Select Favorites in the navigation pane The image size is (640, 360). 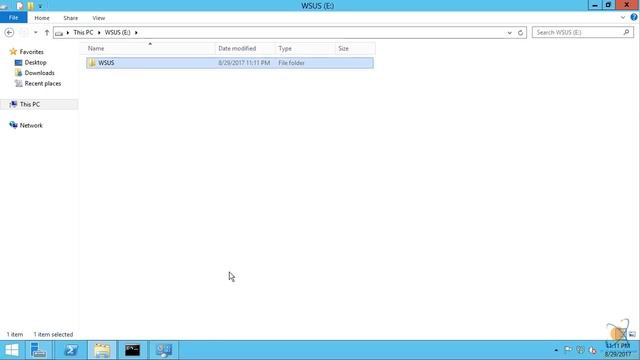tap(31, 52)
